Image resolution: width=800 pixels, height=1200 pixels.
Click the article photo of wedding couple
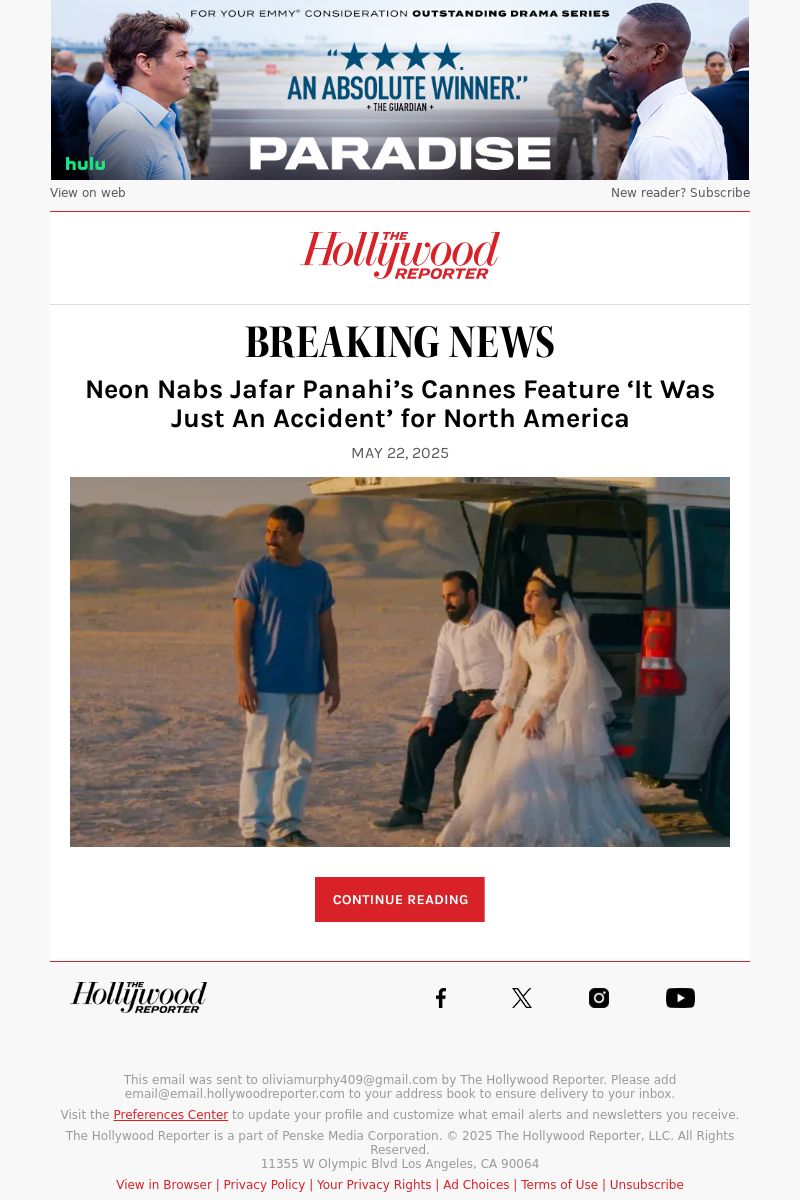click(400, 662)
